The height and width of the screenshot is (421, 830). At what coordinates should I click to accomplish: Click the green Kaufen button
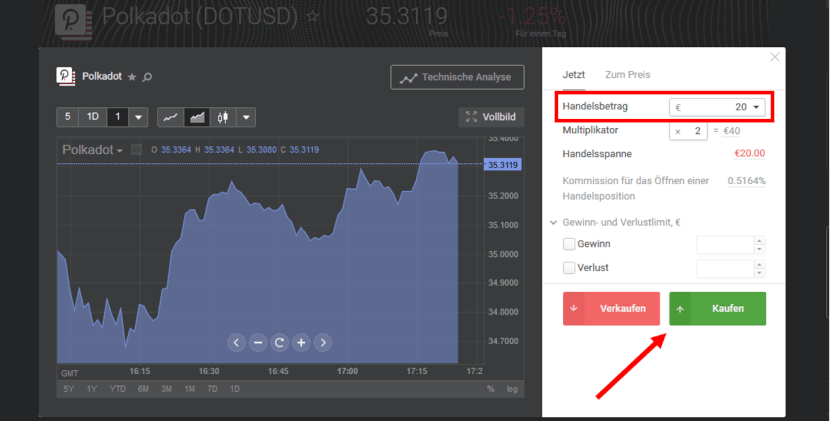click(717, 308)
